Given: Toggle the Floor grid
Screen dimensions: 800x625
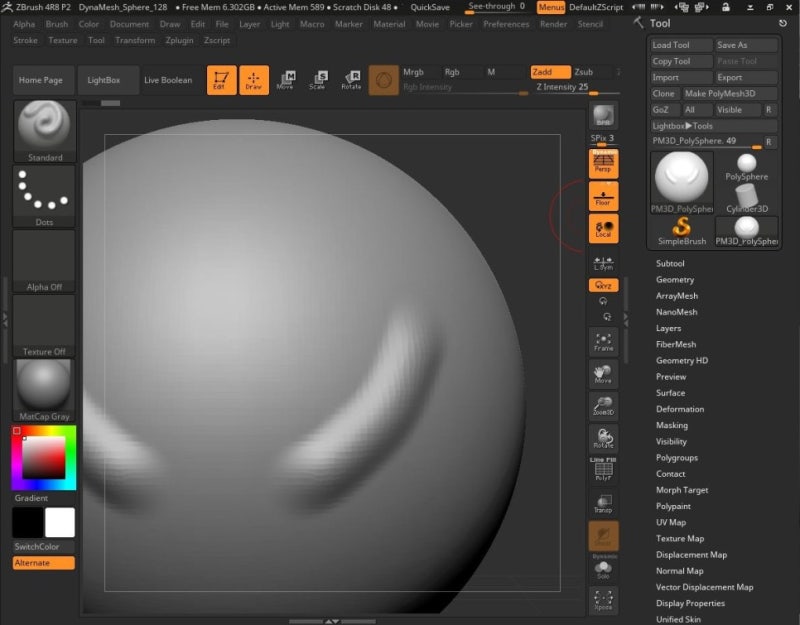Looking at the screenshot, I should [x=604, y=196].
